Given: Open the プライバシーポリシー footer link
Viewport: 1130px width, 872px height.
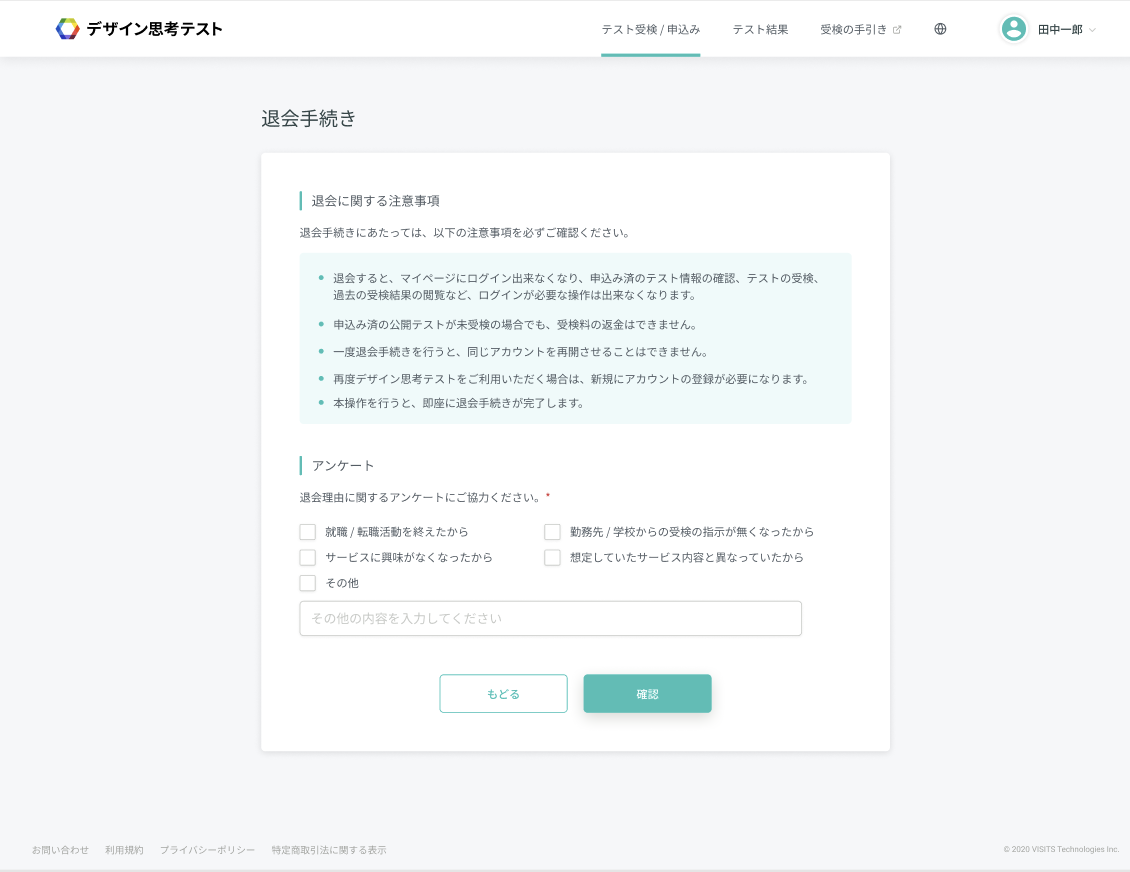Looking at the screenshot, I should [207, 850].
